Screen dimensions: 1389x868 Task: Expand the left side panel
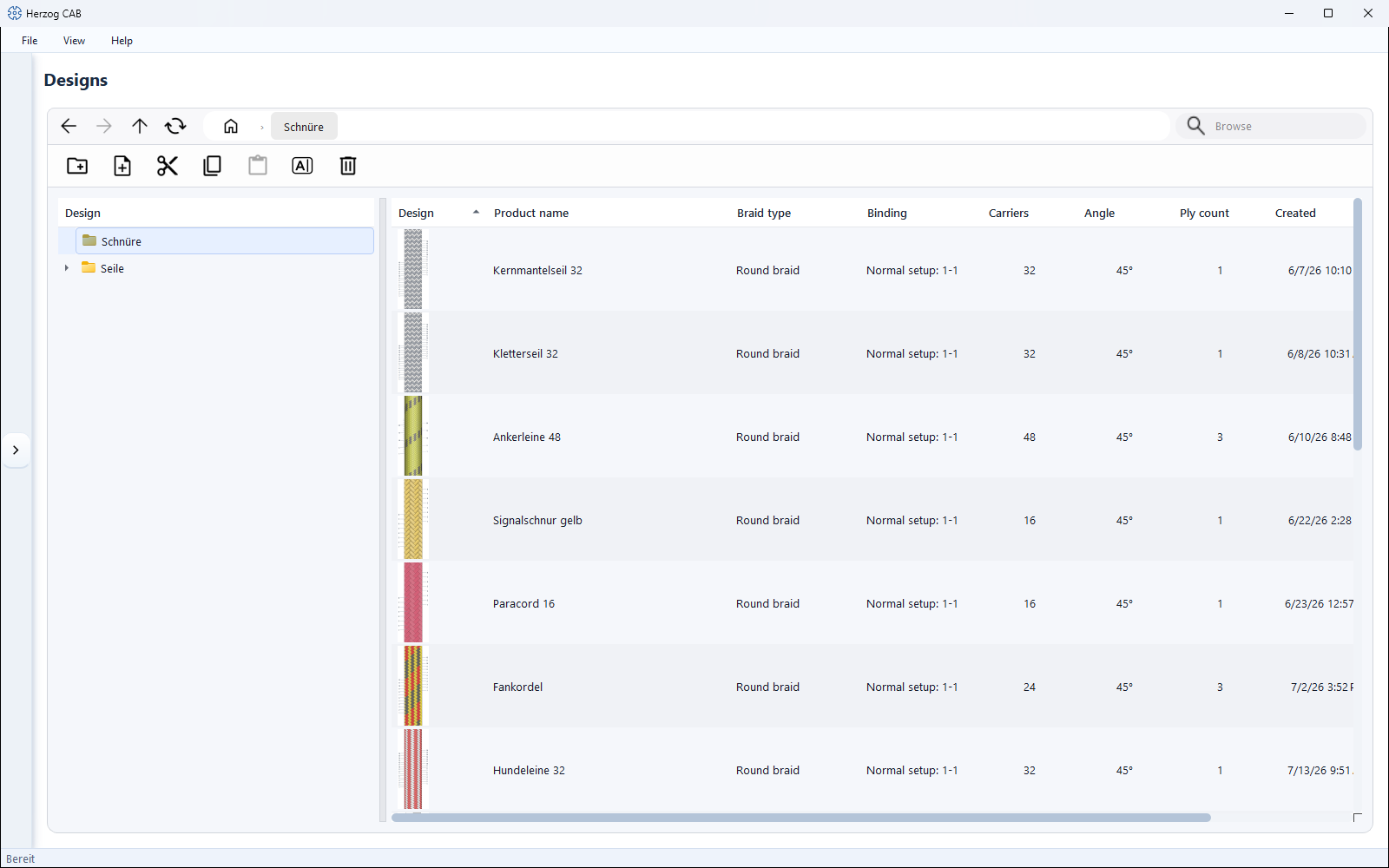click(x=16, y=450)
